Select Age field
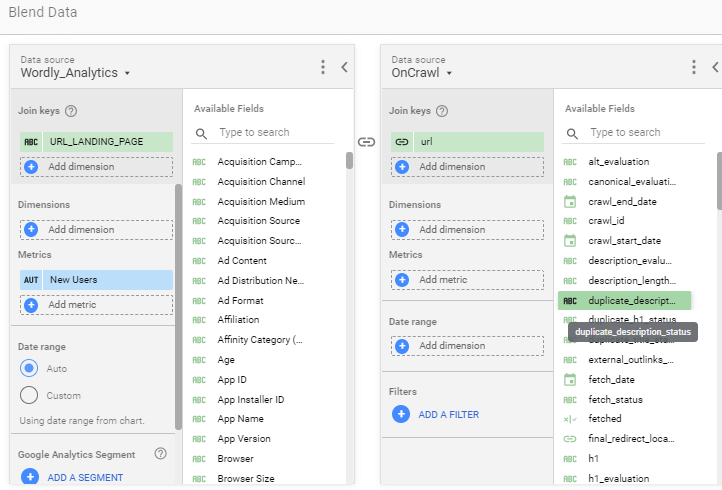 [x=226, y=360]
